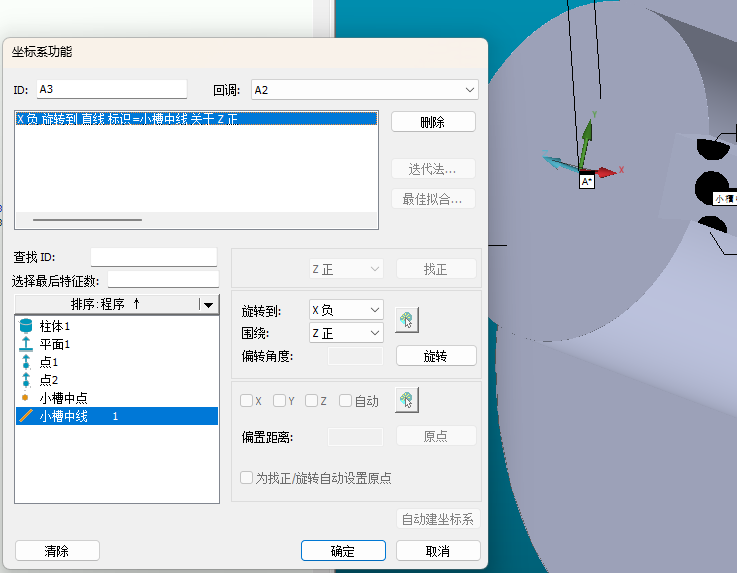Viewport: 737px width, 573px height.
Task: Select 点2 in the feature list
Action: point(117,379)
